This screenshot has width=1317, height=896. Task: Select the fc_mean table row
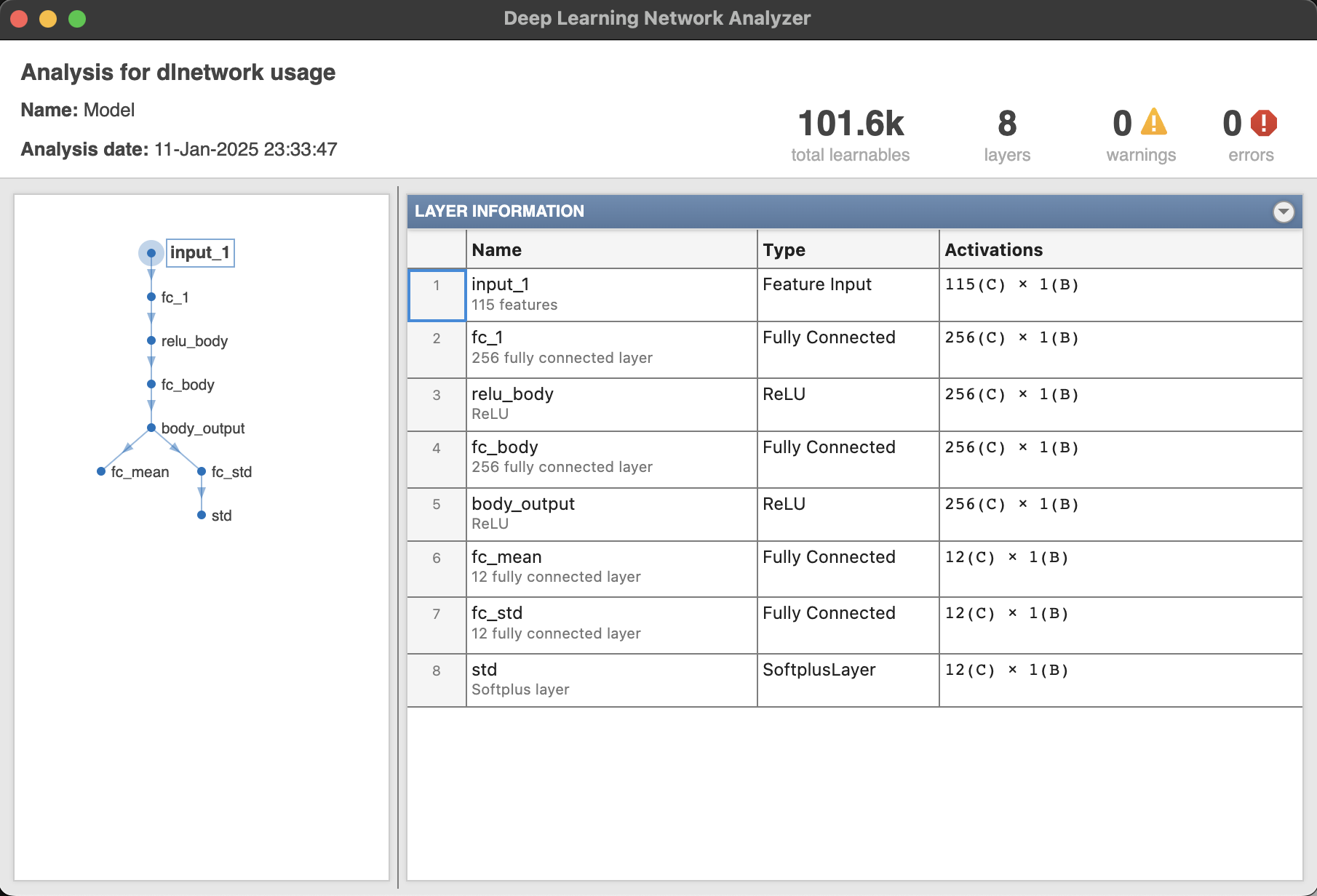(611, 567)
